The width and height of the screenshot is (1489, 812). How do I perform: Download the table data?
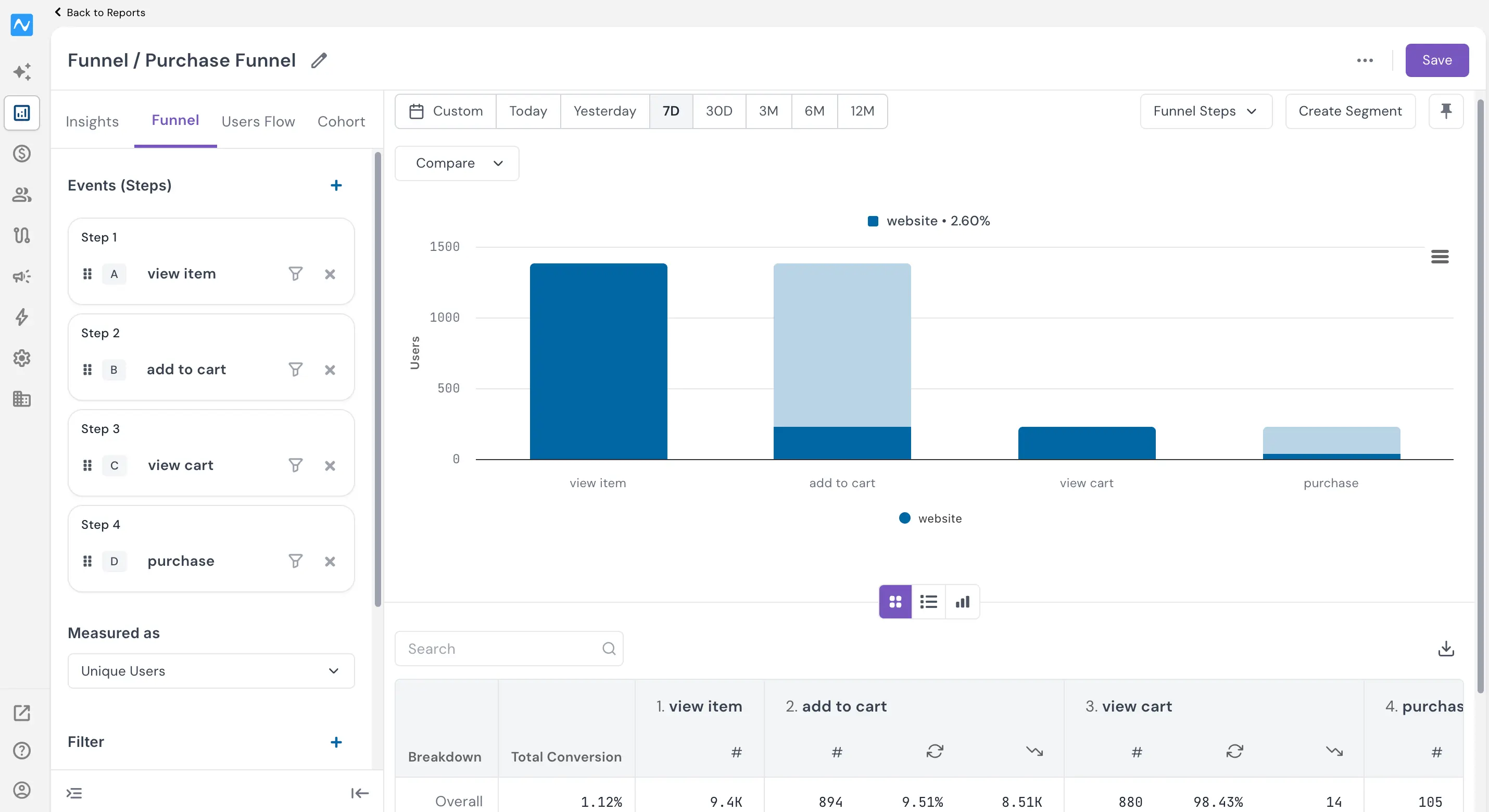[1446, 649]
